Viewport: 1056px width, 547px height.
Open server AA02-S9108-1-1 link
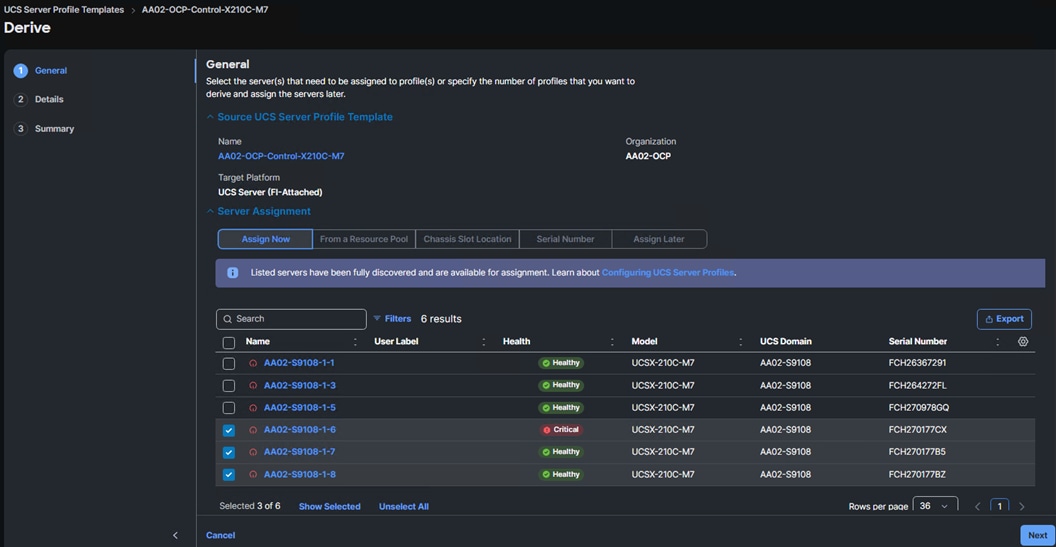tap(299, 363)
